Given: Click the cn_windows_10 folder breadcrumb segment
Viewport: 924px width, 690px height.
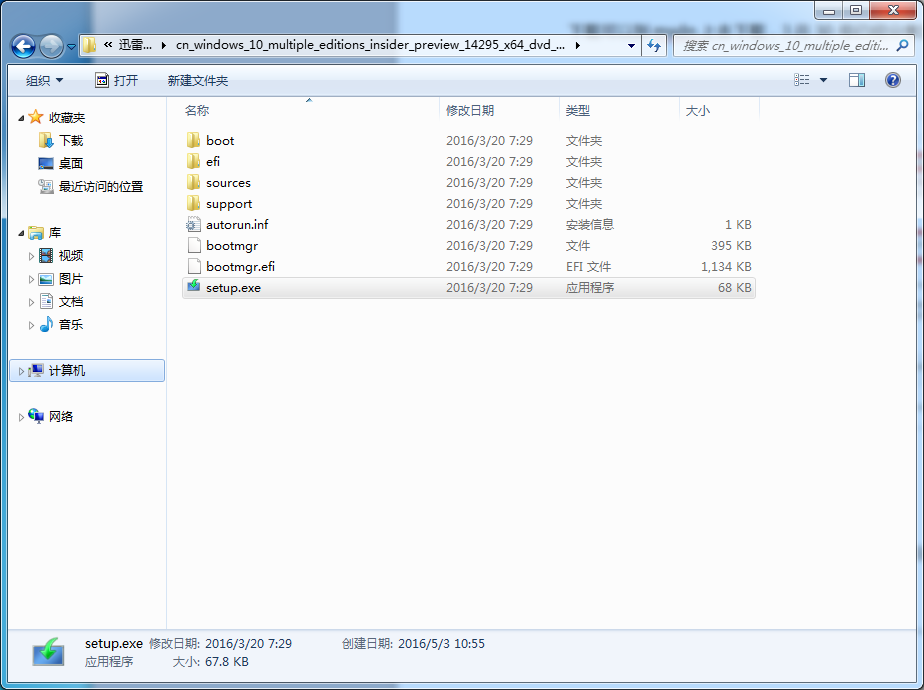Looking at the screenshot, I should (x=370, y=45).
